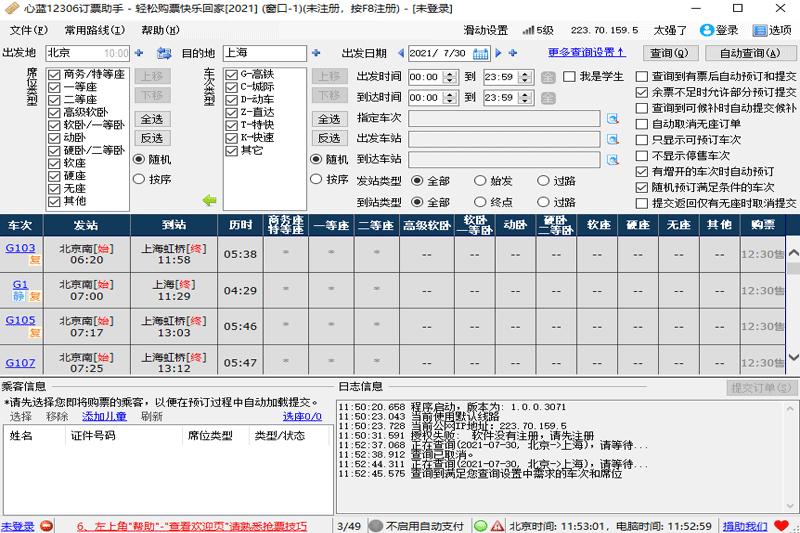800x533 pixels.
Task: Click the red heart icon in status bar
Action: pyautogui.click(x=781, y=525)
